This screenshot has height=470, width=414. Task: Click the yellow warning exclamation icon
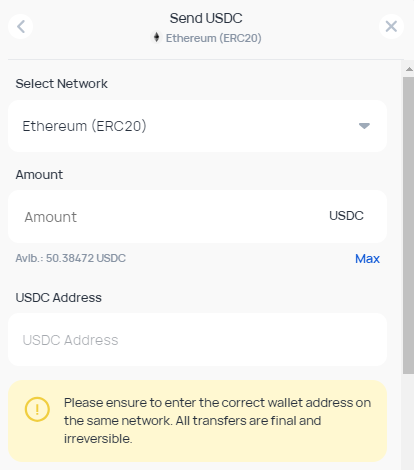tap(37, 409)
